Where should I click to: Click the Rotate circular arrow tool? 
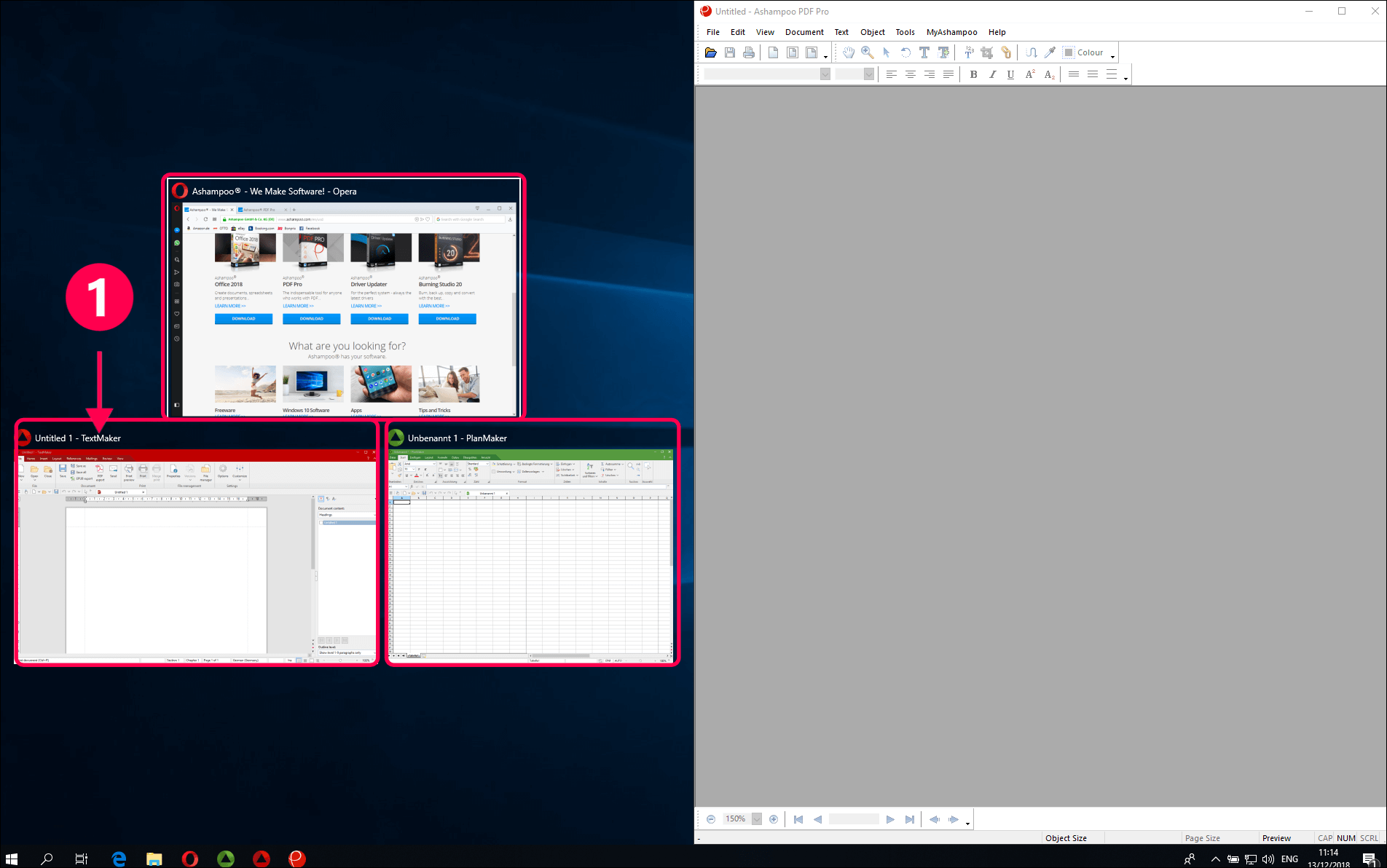pyautogui.click(x=905, y=52)
